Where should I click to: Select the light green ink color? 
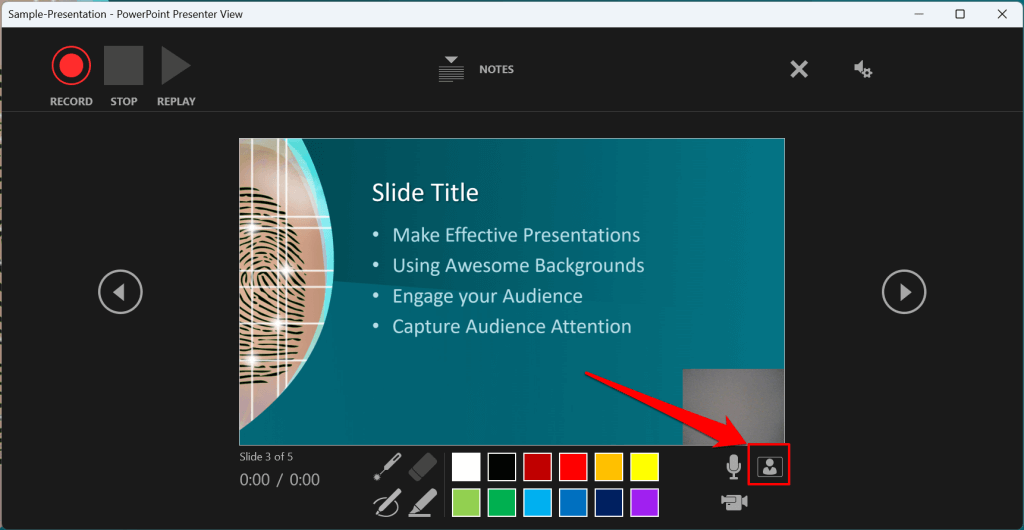[466, 502]
